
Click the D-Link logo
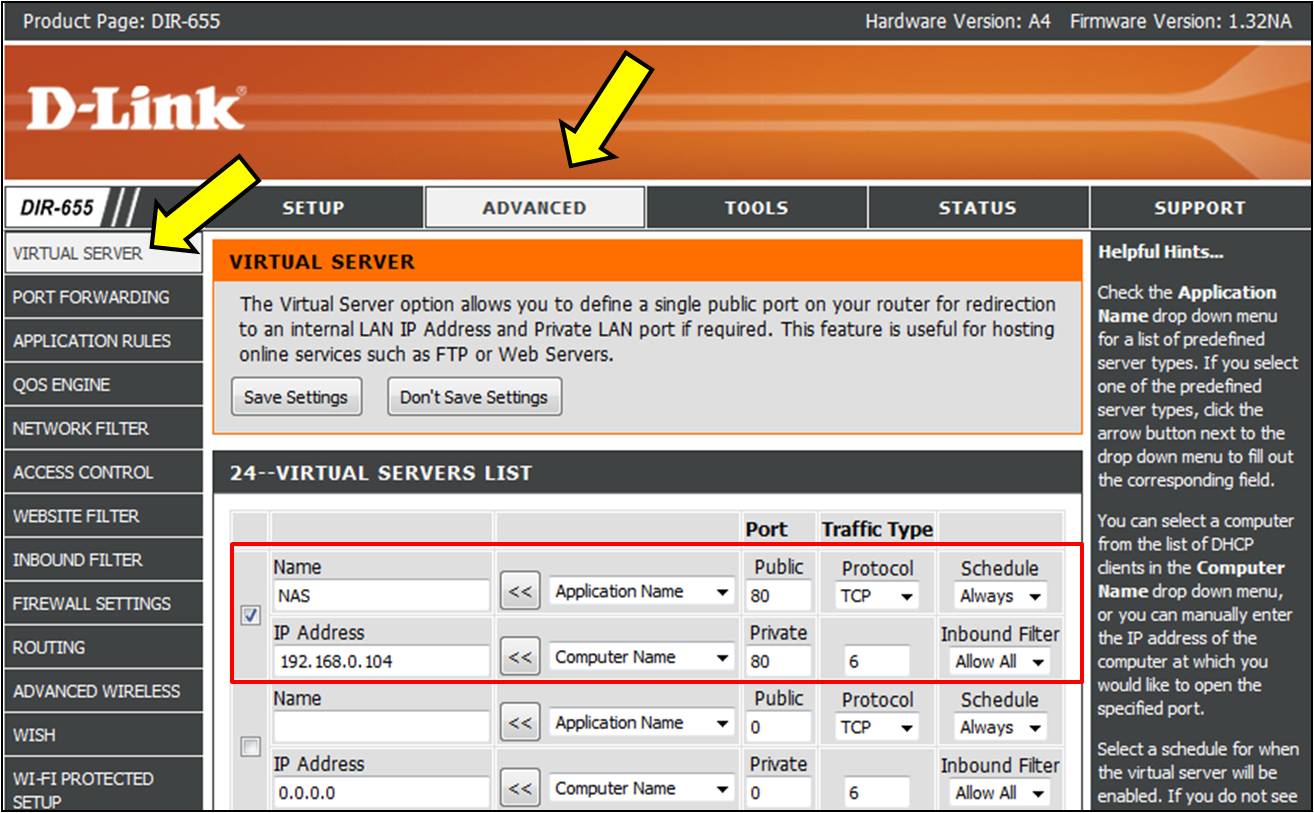pos(135,109)
